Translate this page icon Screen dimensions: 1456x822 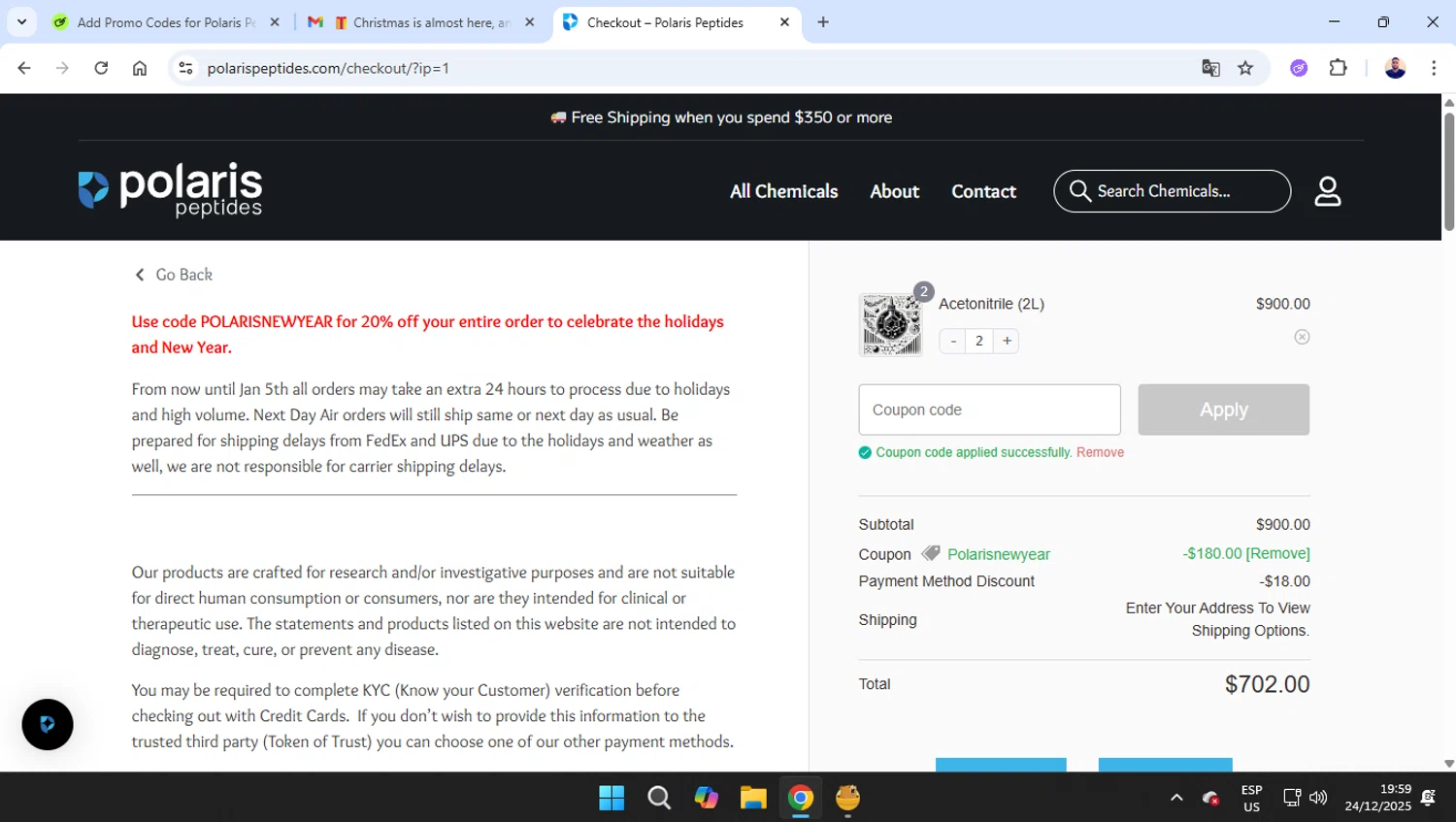click(x=1210, y=68)
